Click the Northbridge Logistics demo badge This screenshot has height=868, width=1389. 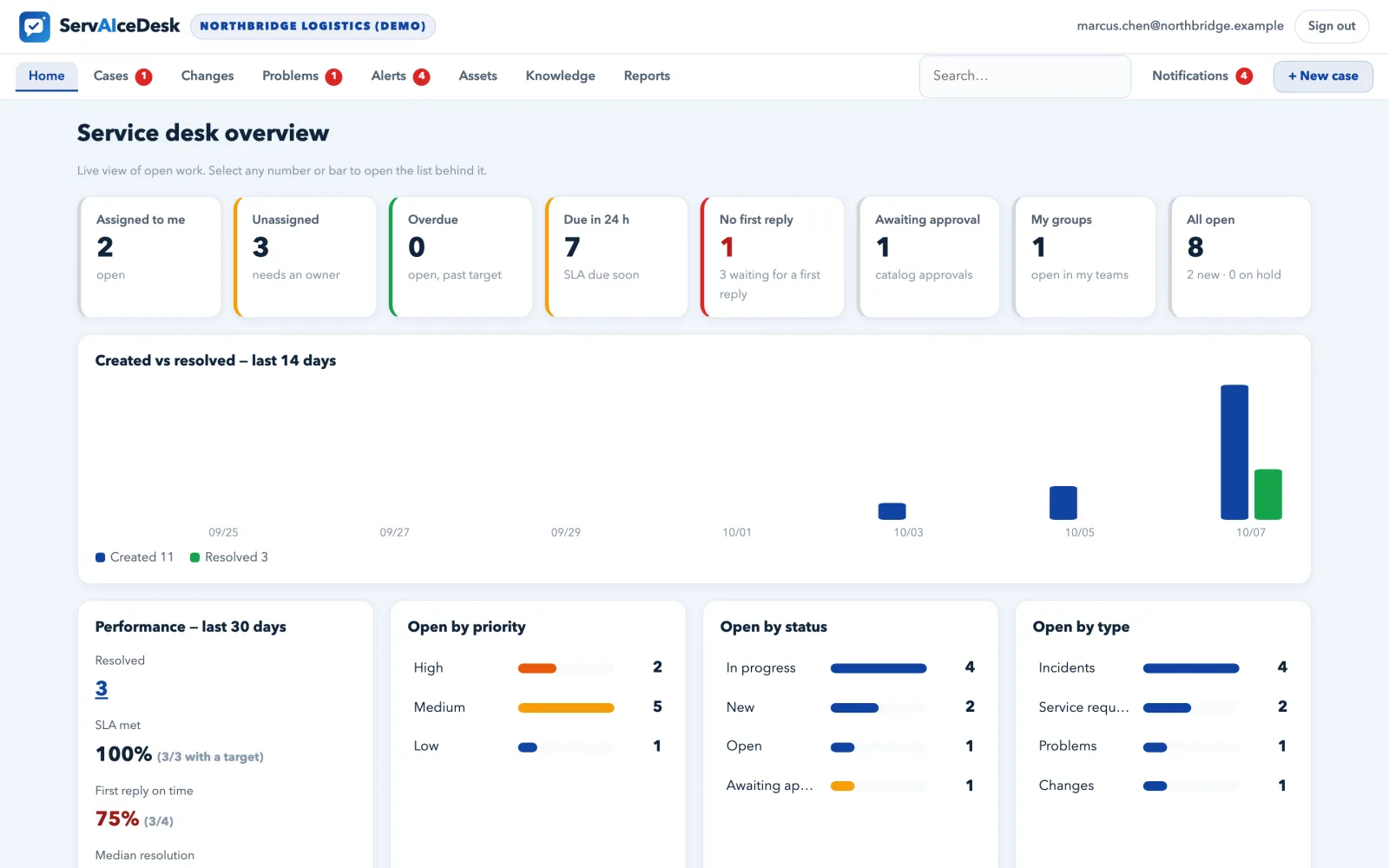click(313, 26)
